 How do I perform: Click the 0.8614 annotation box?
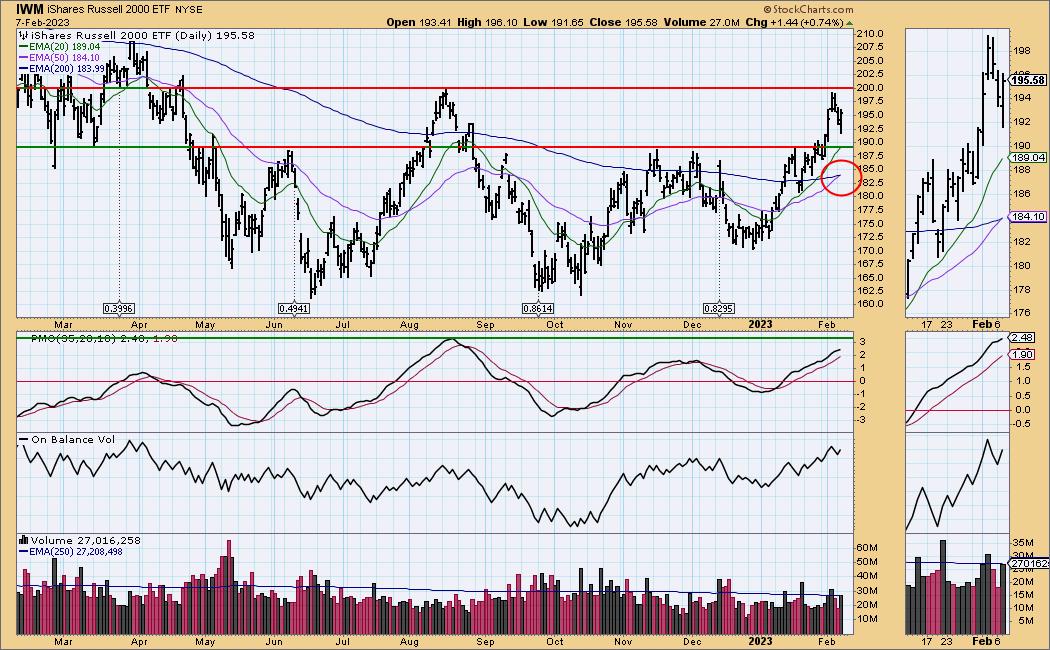538,309
